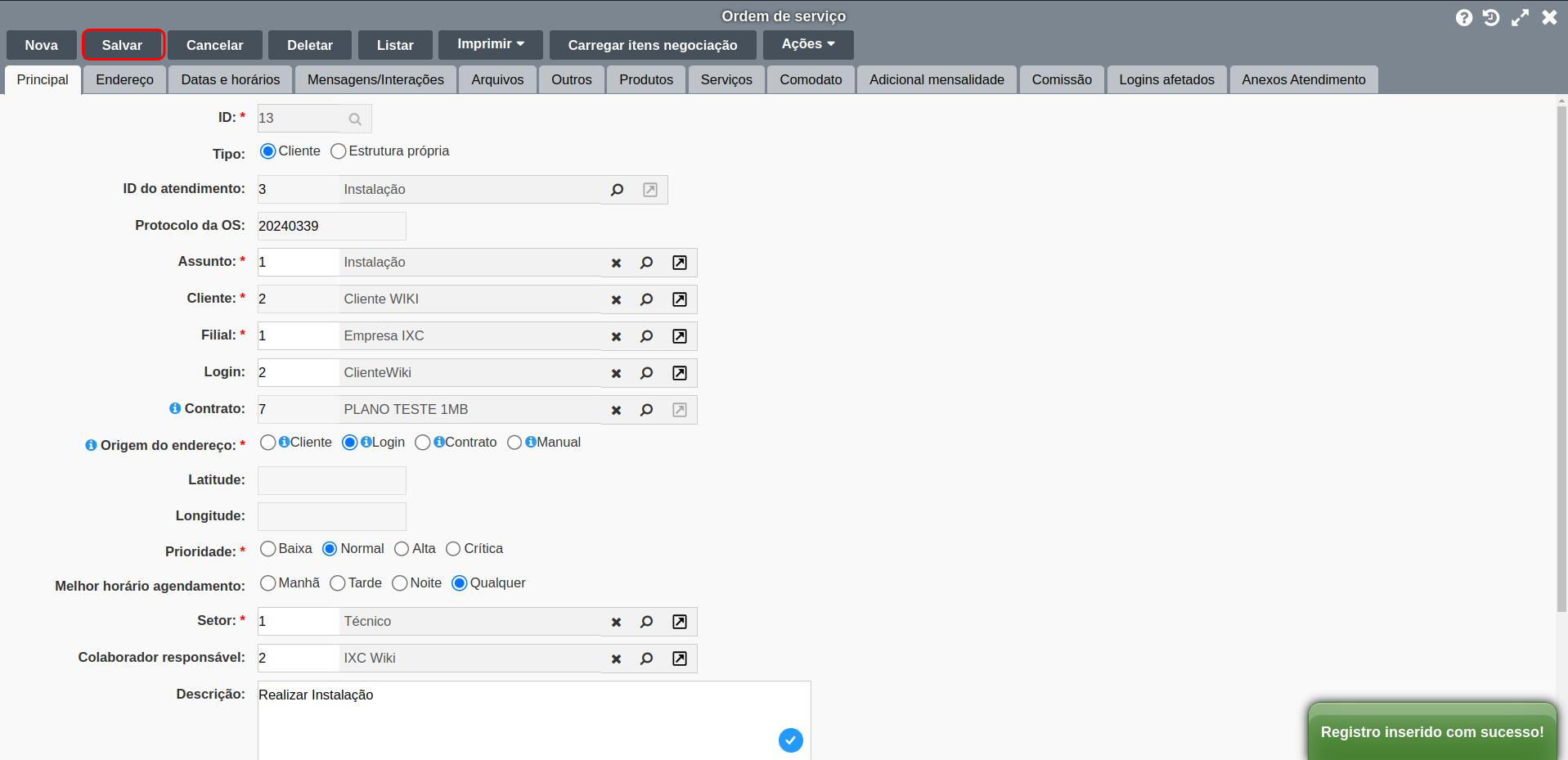
Task: Open the help question mark icon
Action: 1464,17
